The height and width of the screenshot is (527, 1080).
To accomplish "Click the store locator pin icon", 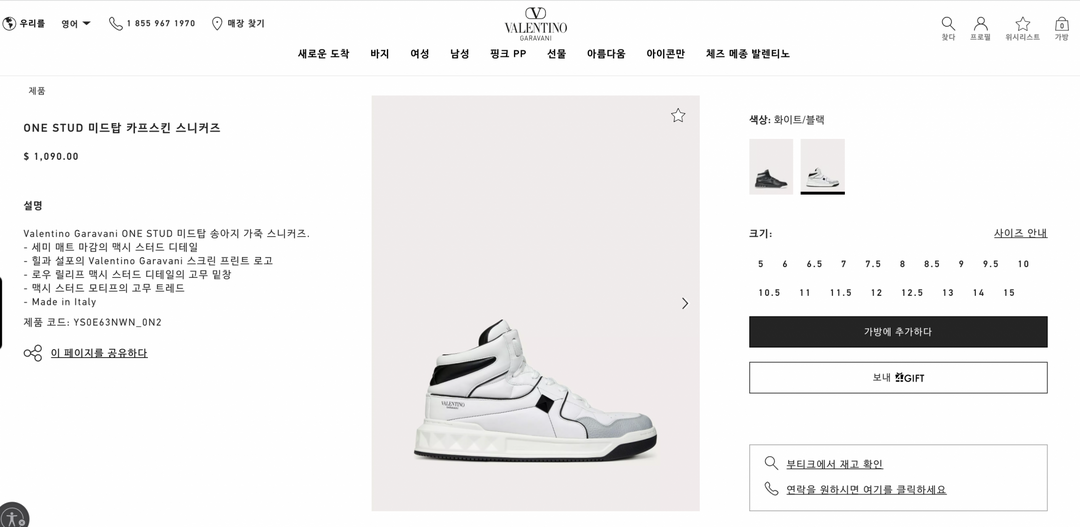I will pyautogui.click(x=216, y=23).
